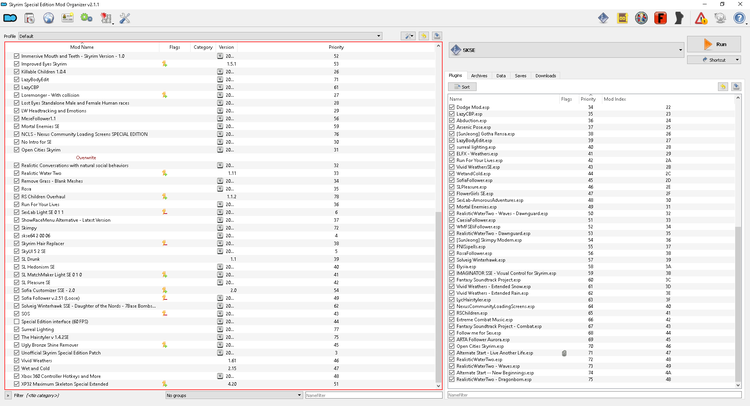Open the Install Mod from archive toolbar icon
This screenshot has height=406, width=750.
29,18
